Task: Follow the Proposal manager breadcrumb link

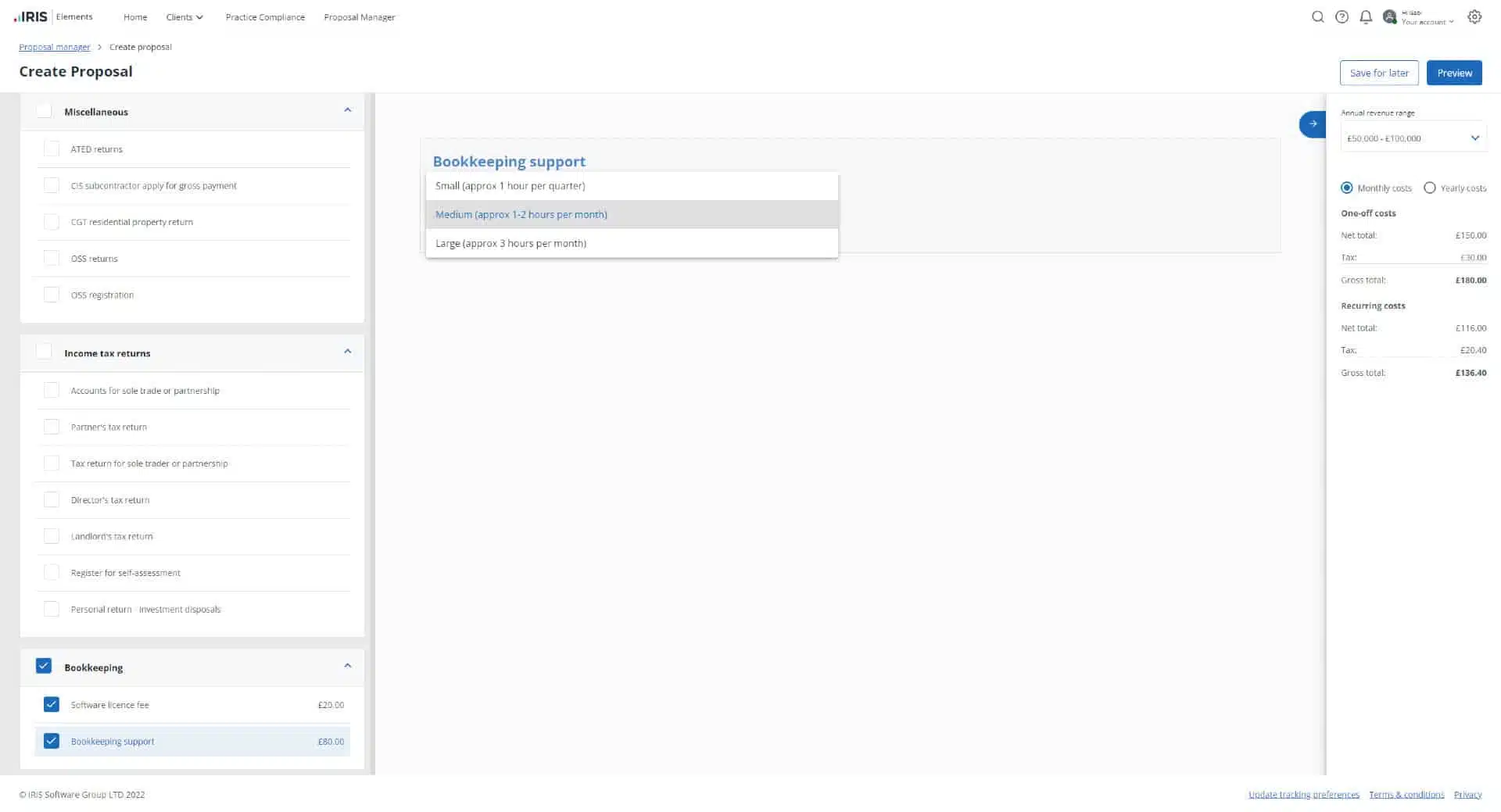Action: 55,47
